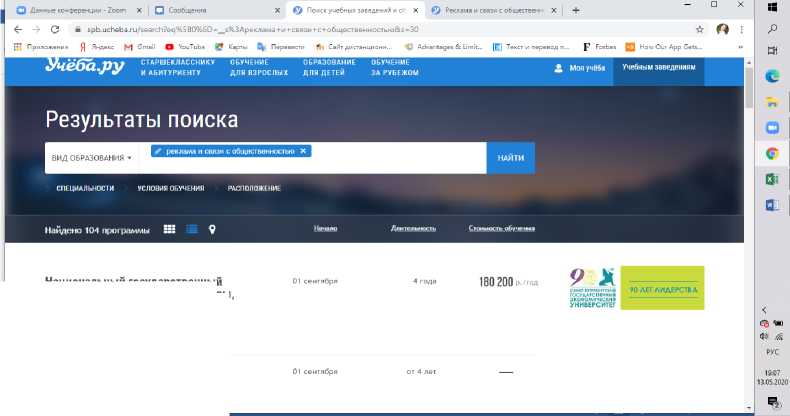Image resolution: width=790 pixels, height=416 pixels.
Task: Click the site lock icon in address bar
Action: pyautogui.click(x=78, y=30)
